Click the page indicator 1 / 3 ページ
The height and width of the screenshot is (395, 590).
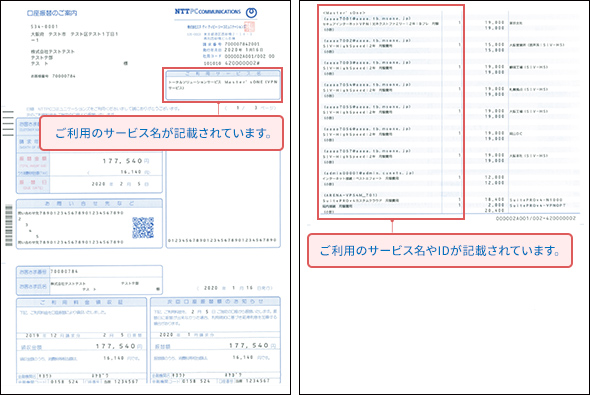[x=250, y=108]
